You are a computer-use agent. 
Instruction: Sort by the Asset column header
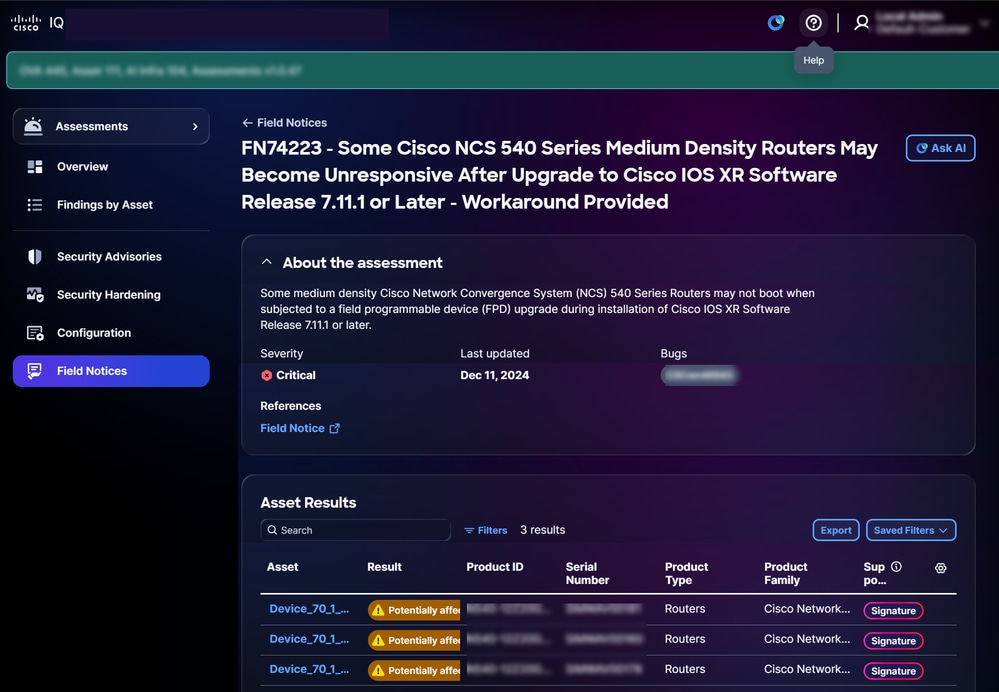coord(282,566)
